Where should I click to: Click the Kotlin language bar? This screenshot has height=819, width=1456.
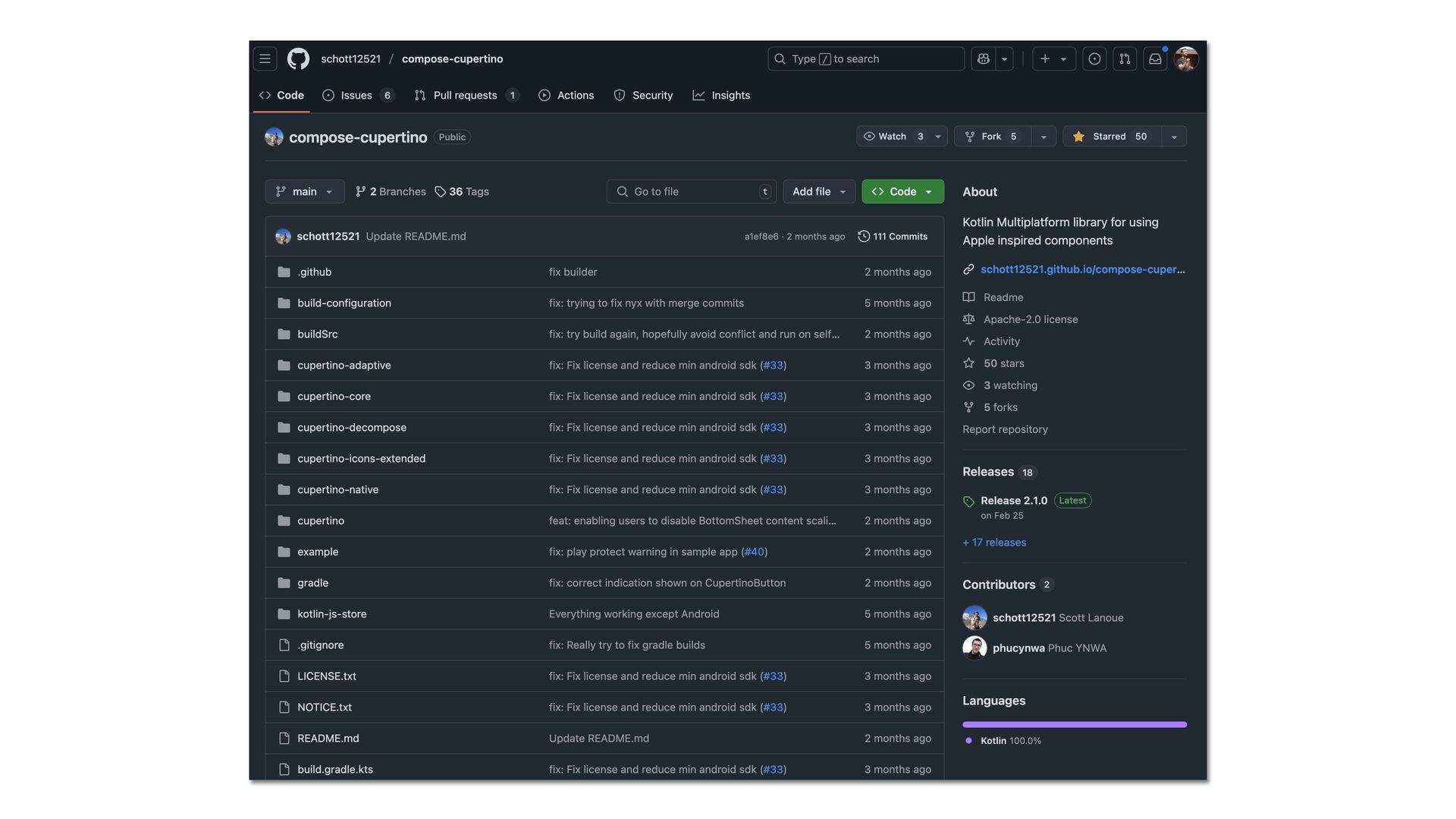(1074, 725)
